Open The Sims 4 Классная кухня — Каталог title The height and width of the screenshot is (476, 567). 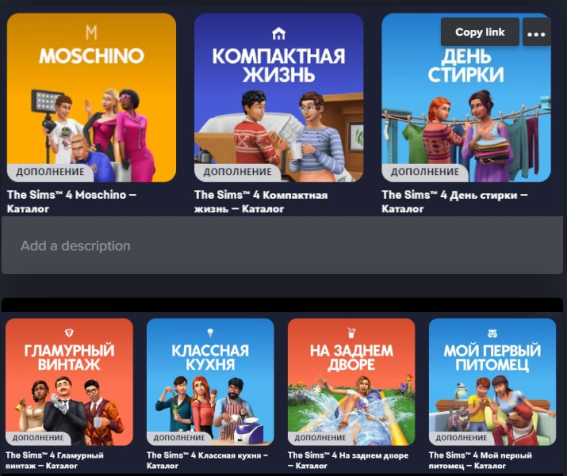point(207,460)
